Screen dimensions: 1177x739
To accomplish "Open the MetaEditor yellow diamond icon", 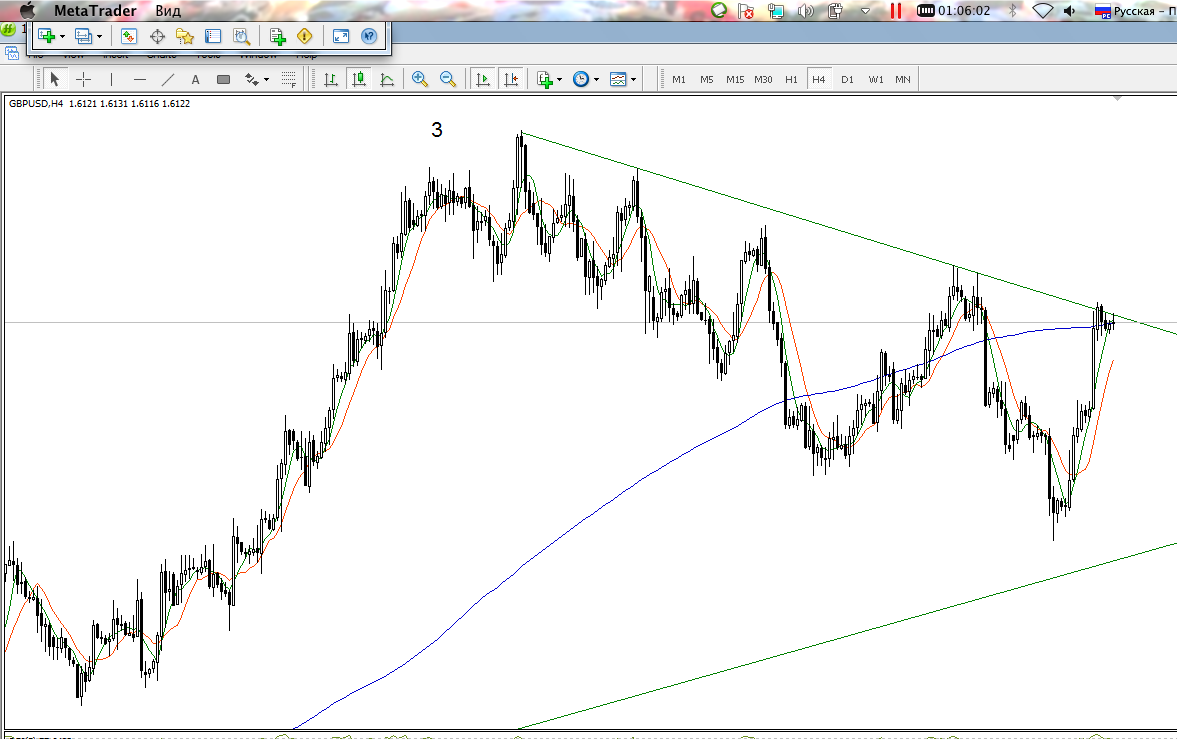I will (x=305, y=36).
